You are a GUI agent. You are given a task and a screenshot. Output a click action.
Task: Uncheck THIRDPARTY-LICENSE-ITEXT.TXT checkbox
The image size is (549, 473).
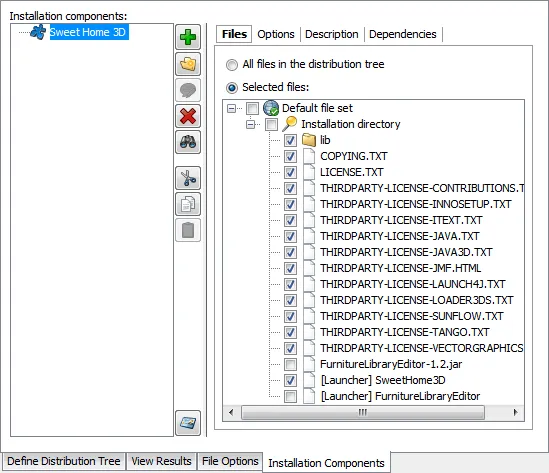tap(290, 221)
